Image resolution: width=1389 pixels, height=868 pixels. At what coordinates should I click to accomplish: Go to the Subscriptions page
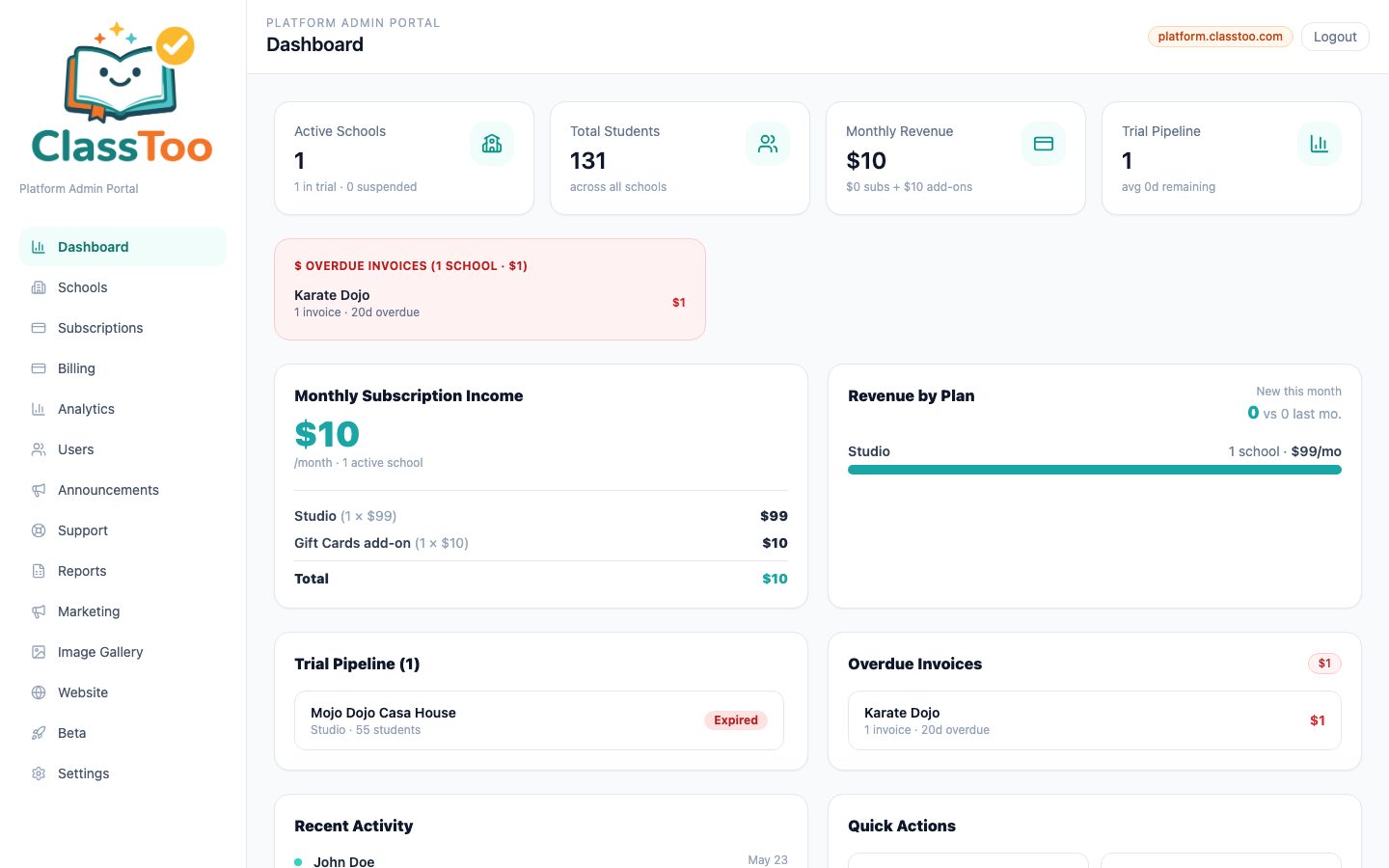coord(123,328)
